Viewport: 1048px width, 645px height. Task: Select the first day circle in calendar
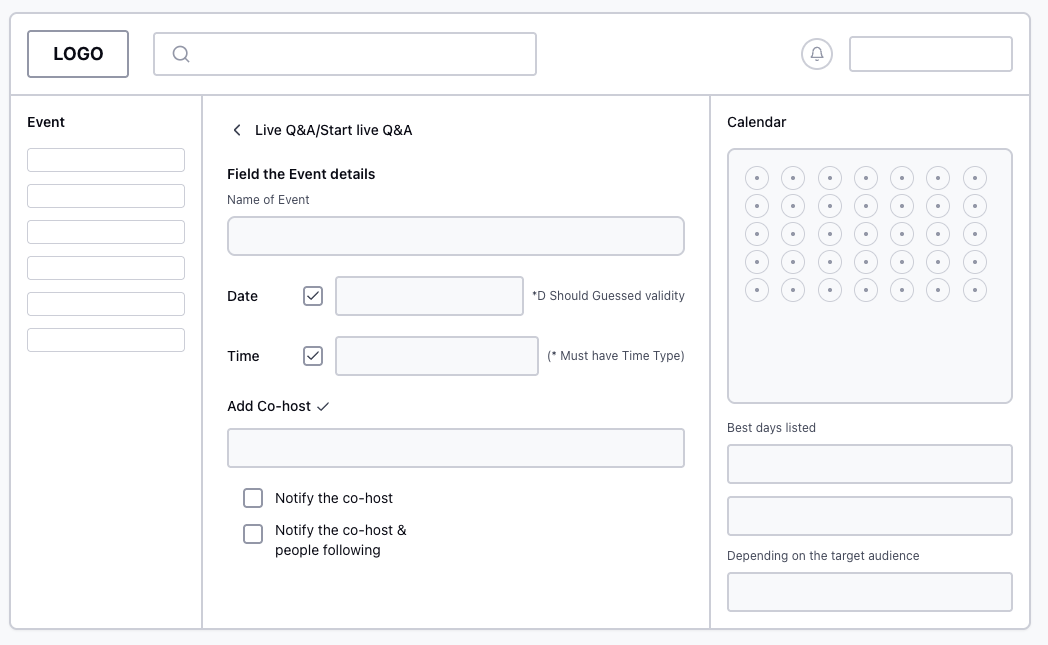click(x=757, y=178)
